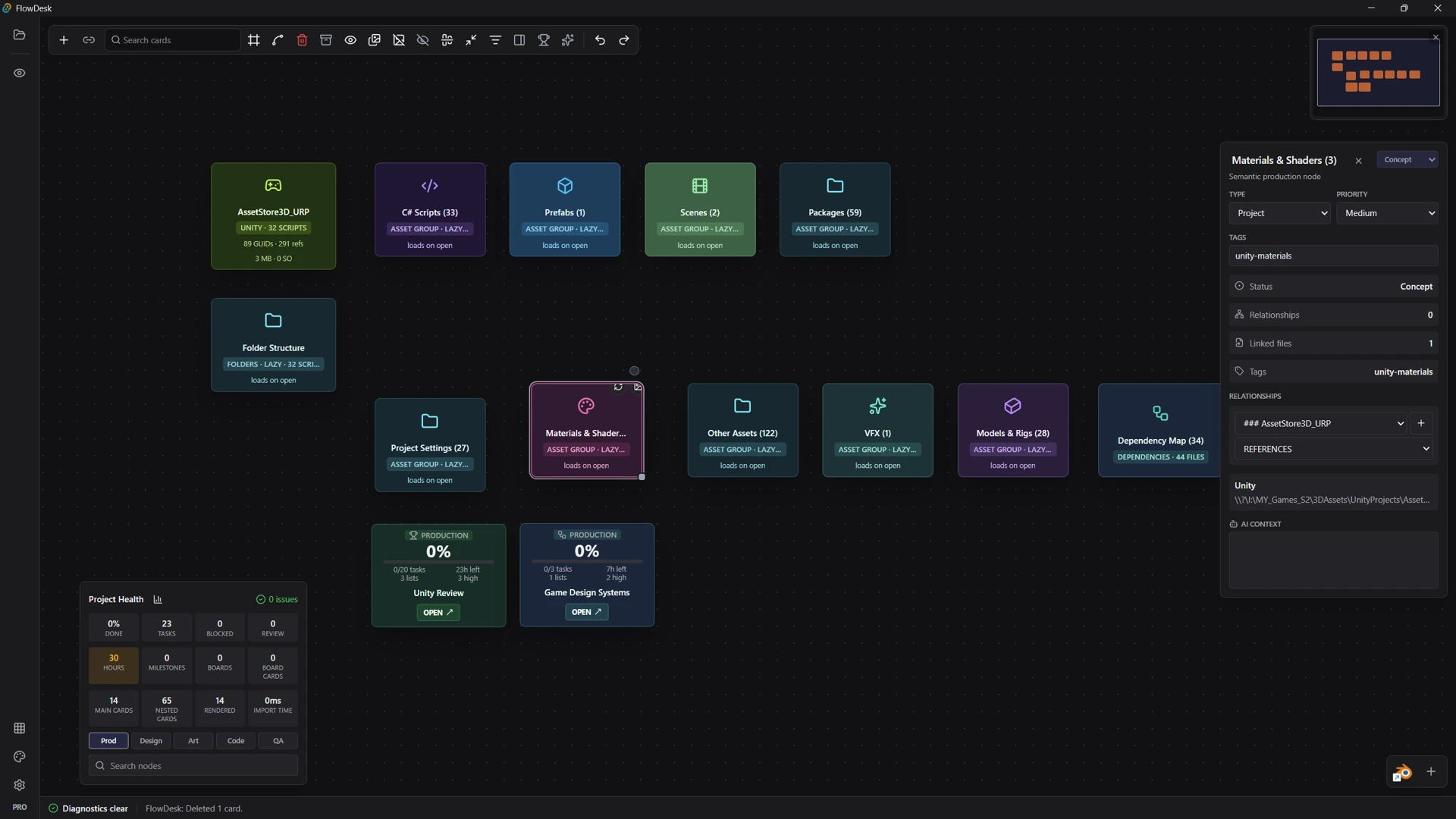The width and height of the screenshot is (1456, 819).
Task: Toggle the eye visibility icon in toolbar
Action: [350, 40]
